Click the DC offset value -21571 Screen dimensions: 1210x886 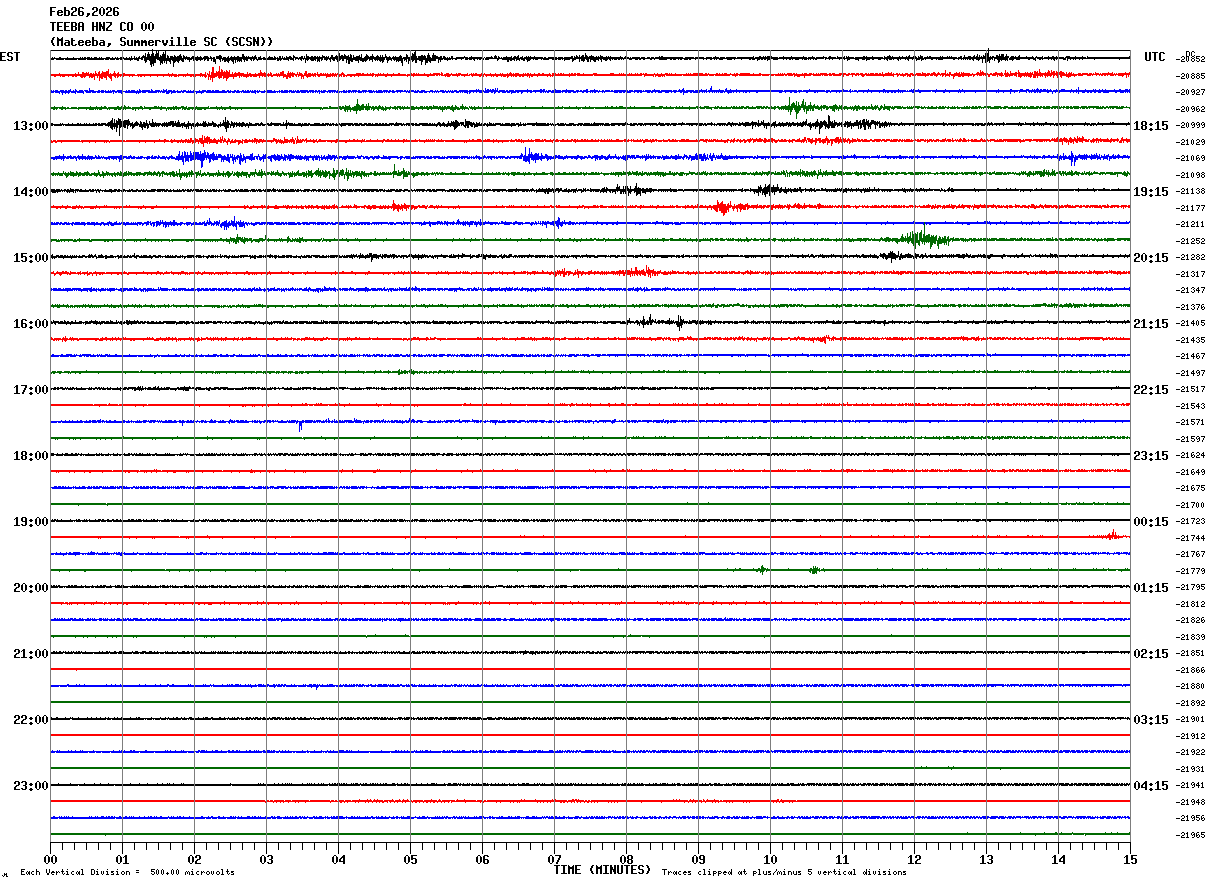tap(1191, 423)
